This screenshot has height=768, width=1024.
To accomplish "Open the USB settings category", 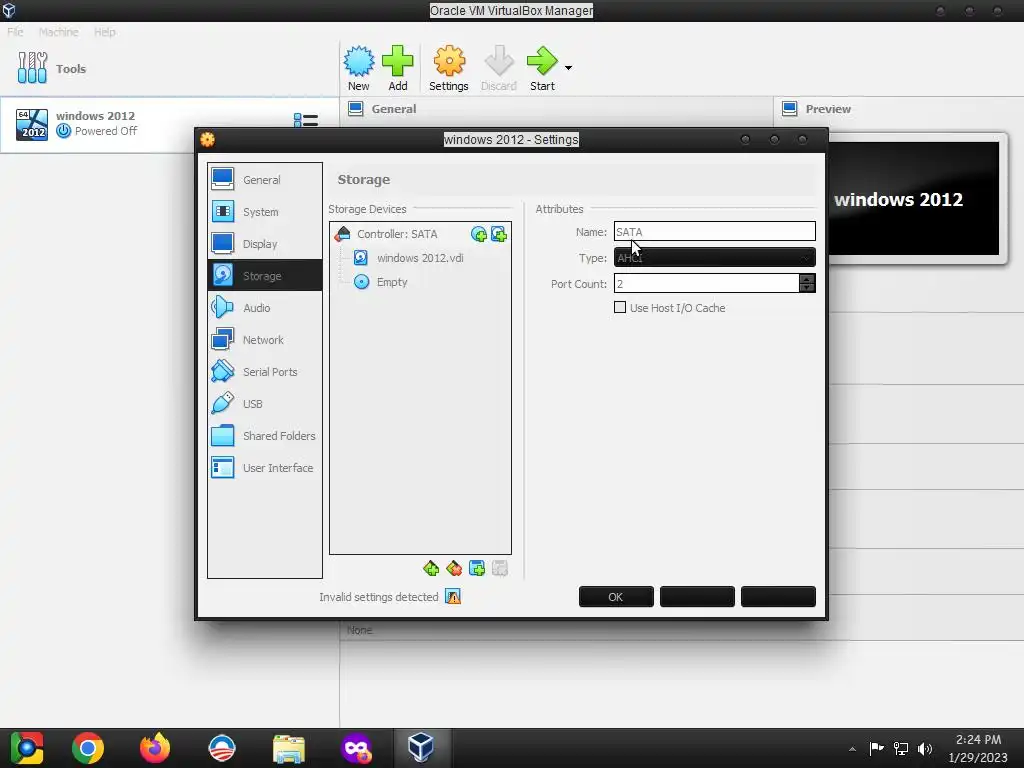I will [264, 404].
